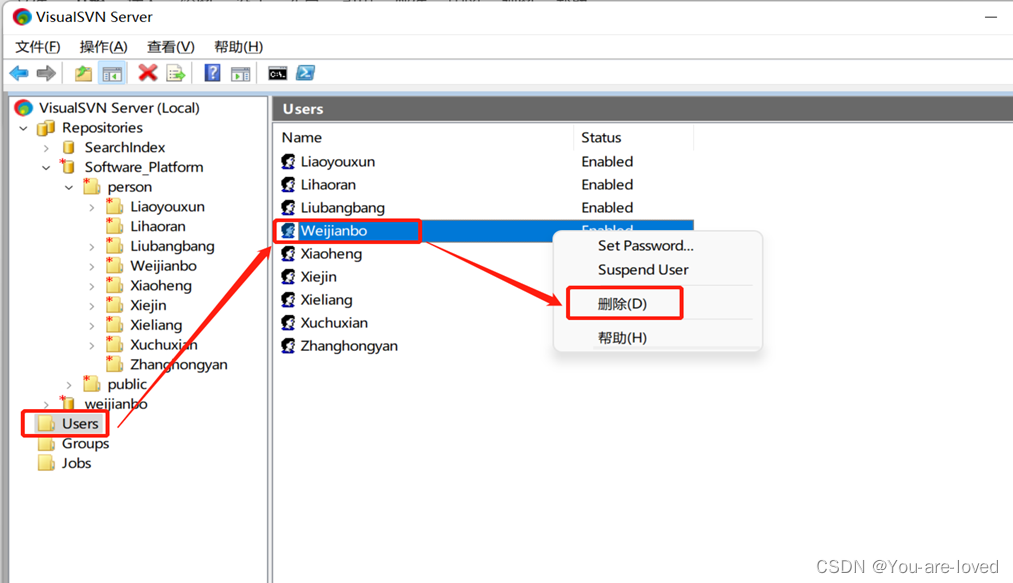Screen dimensions: 1013x583
Task: Minimize the VisualSVN Server window
Action: click(990, 17)
